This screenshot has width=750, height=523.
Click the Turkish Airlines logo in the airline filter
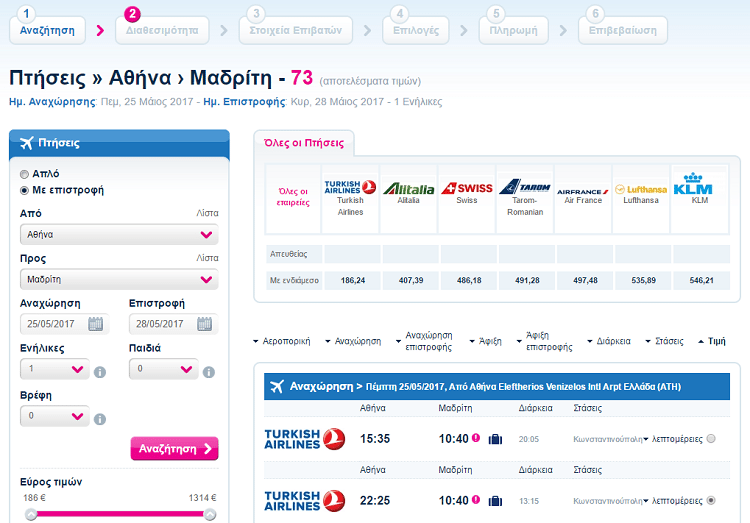[x=350, y=187]
